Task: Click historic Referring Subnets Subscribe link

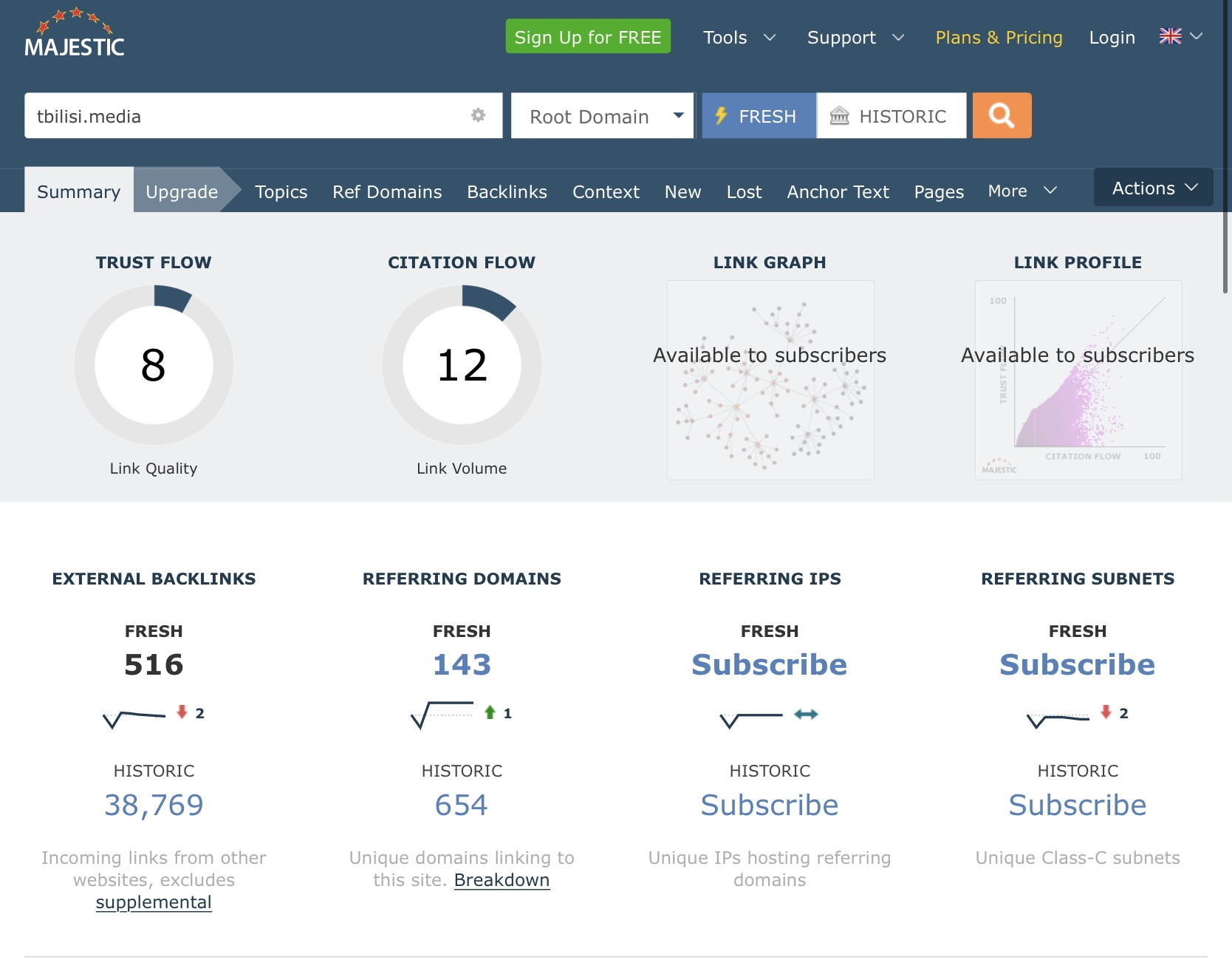Action: pyautogui.click(x=1078, y=805)
